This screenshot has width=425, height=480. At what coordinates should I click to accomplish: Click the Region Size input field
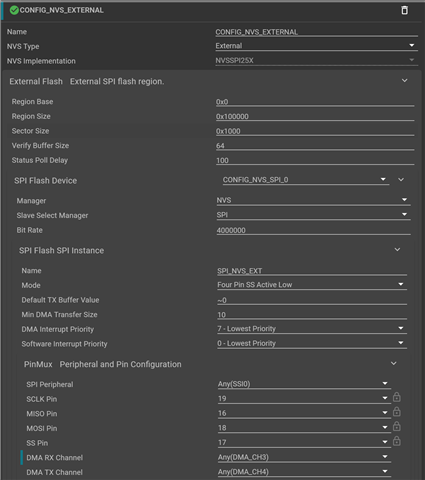tap(315, 116)
